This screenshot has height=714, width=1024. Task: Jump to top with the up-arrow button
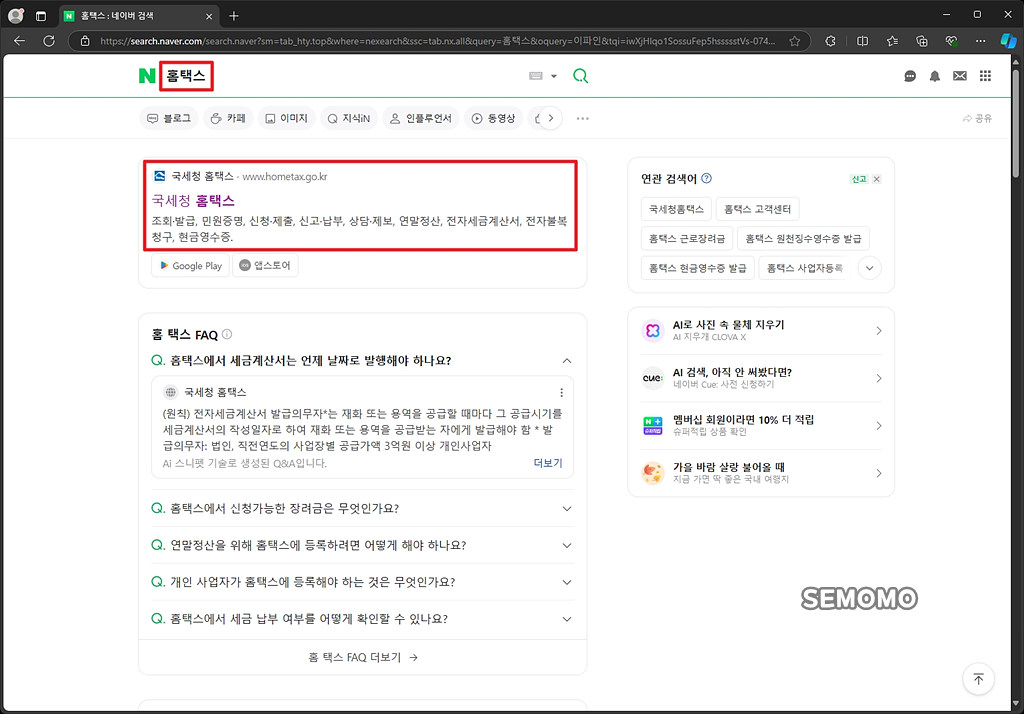(978, 679)
